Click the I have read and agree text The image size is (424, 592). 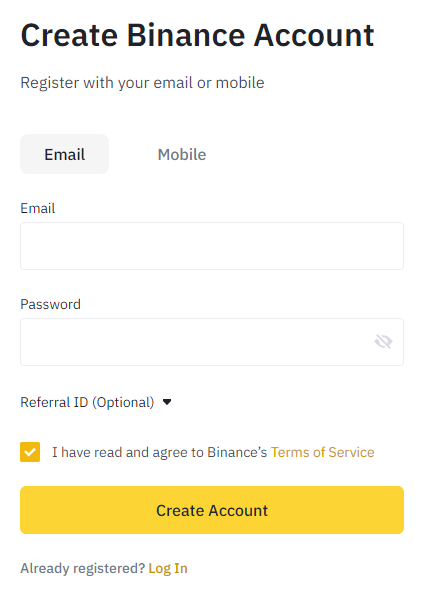[x=159, y=452]
